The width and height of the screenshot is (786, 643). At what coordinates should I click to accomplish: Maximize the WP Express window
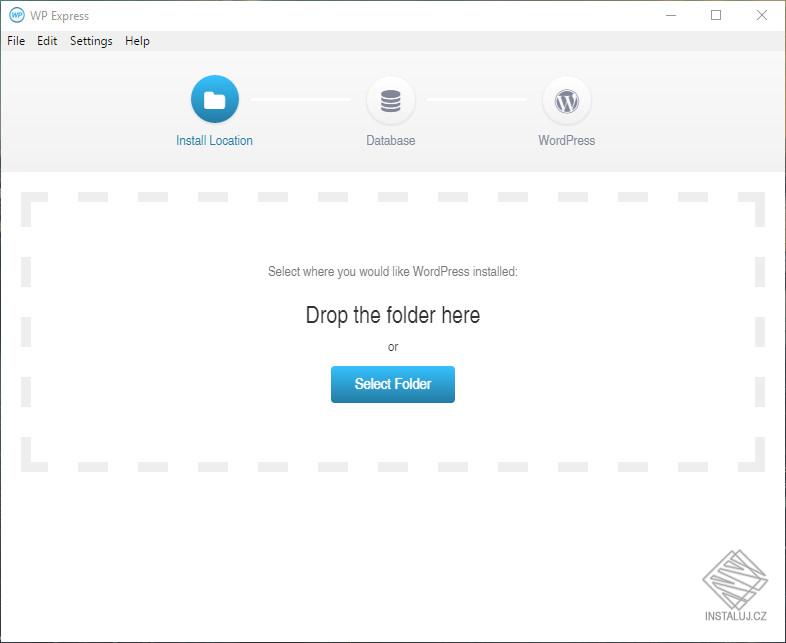[x=716, y=16]
